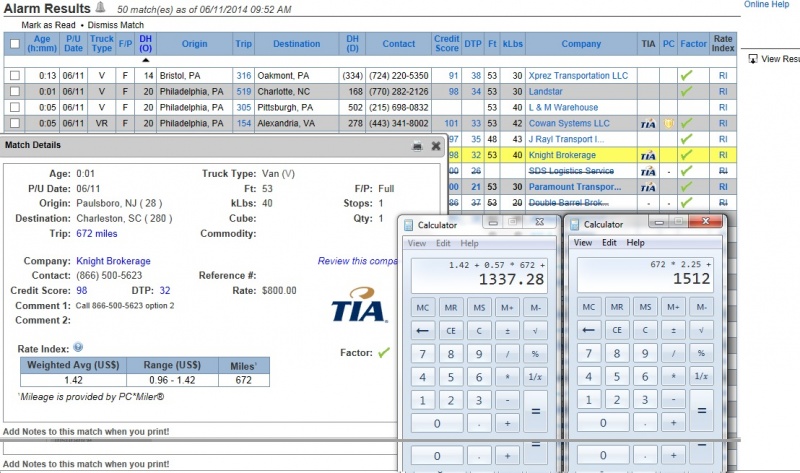This screenshot has width=800, height=473.
Task: Open View menu in right Calculator
Action: coord(583,243)
